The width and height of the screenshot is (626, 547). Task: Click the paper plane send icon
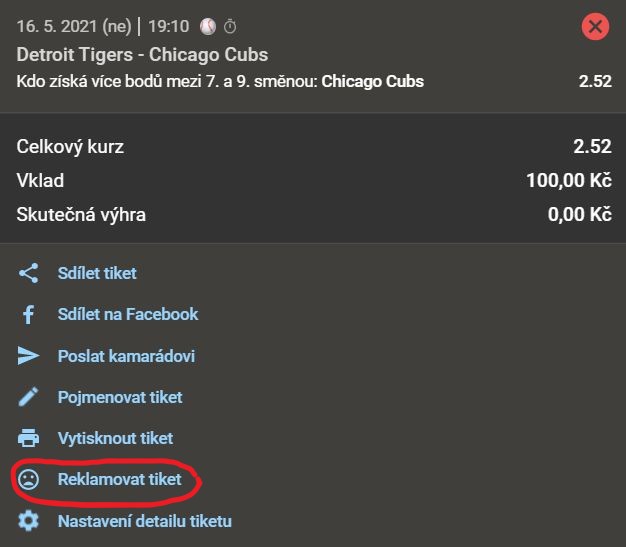click(x=28, y=356)
